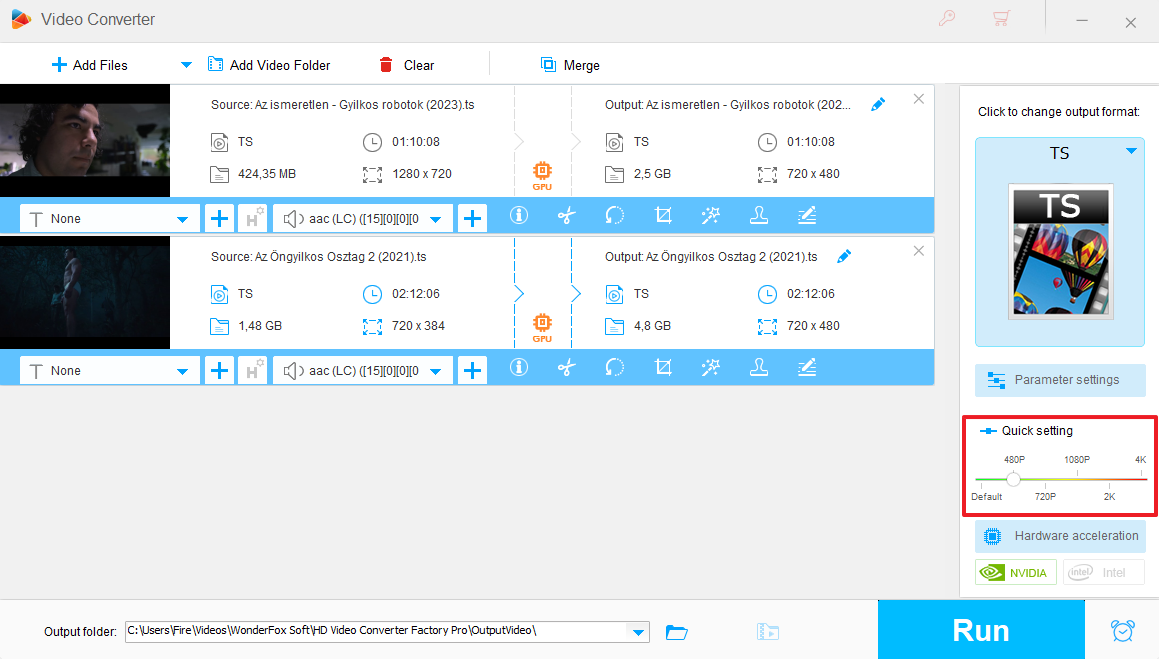Click the Merge button

(570, 65)
